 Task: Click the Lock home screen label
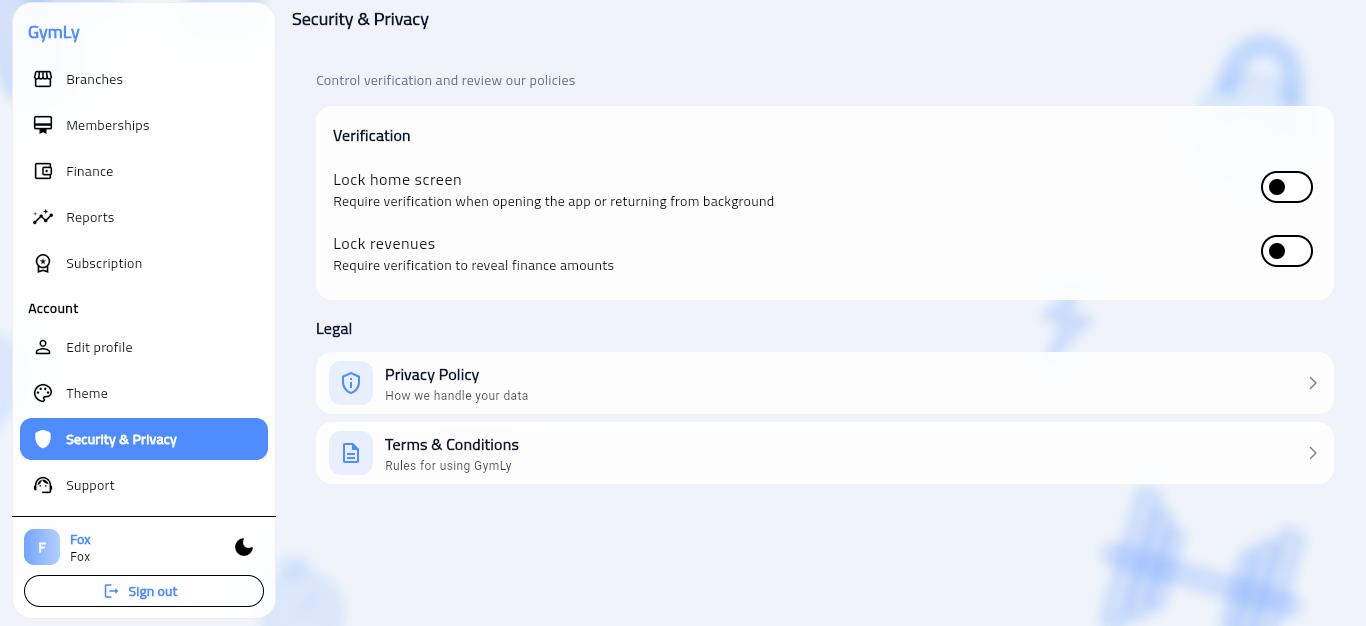397,180
